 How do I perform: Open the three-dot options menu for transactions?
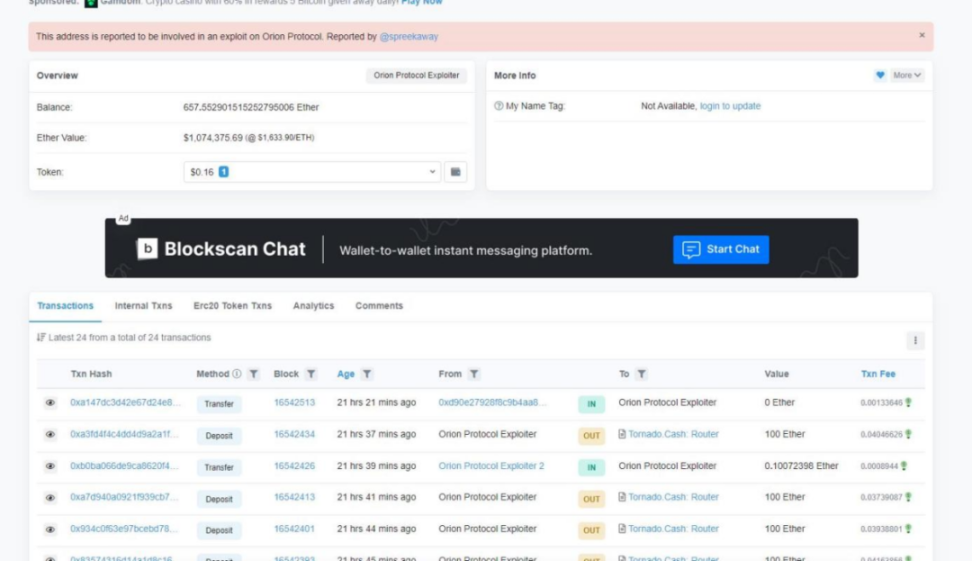(x=915, y=341)
